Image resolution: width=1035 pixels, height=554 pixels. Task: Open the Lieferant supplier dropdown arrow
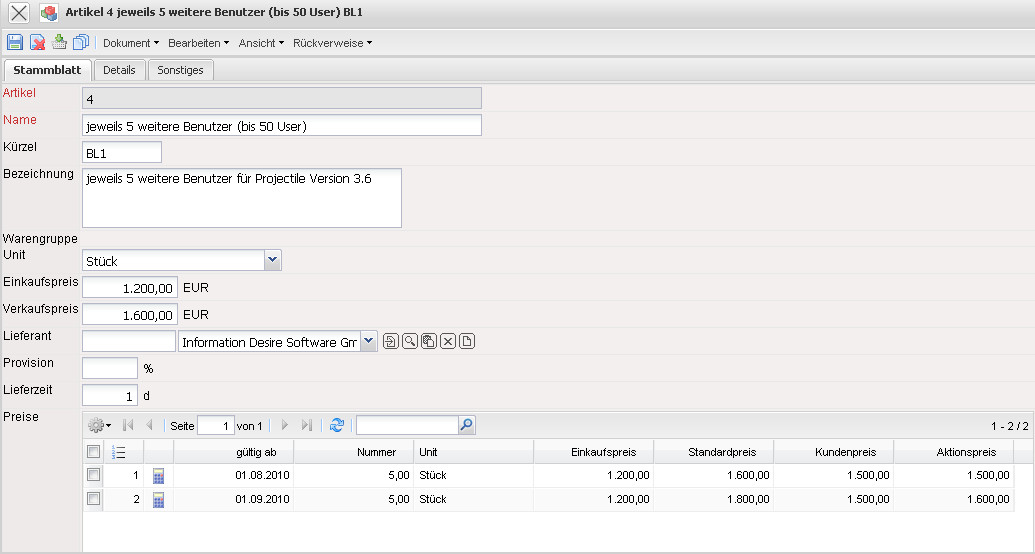point(368,342)
